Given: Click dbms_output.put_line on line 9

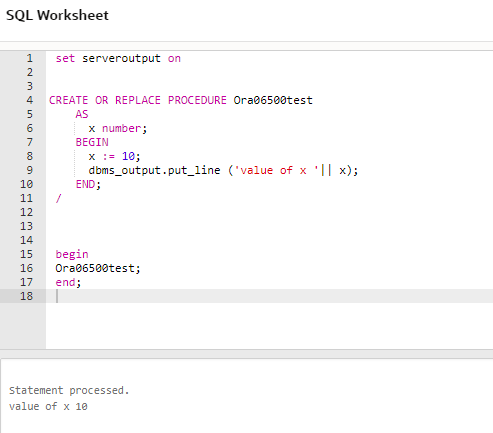Looking at the screenshot, I should (154, 170).
